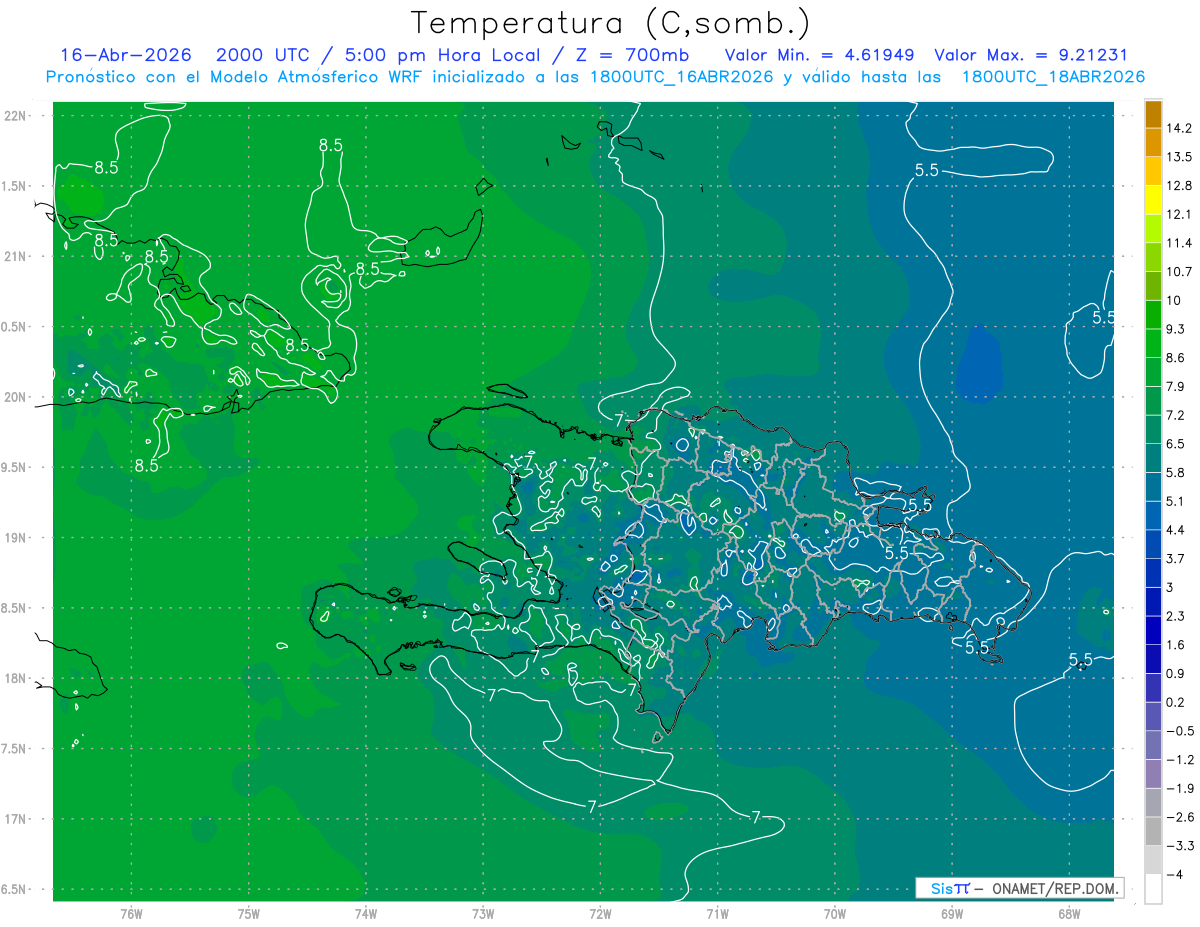Click the white -4 legend swatch

coord(1153,889)
